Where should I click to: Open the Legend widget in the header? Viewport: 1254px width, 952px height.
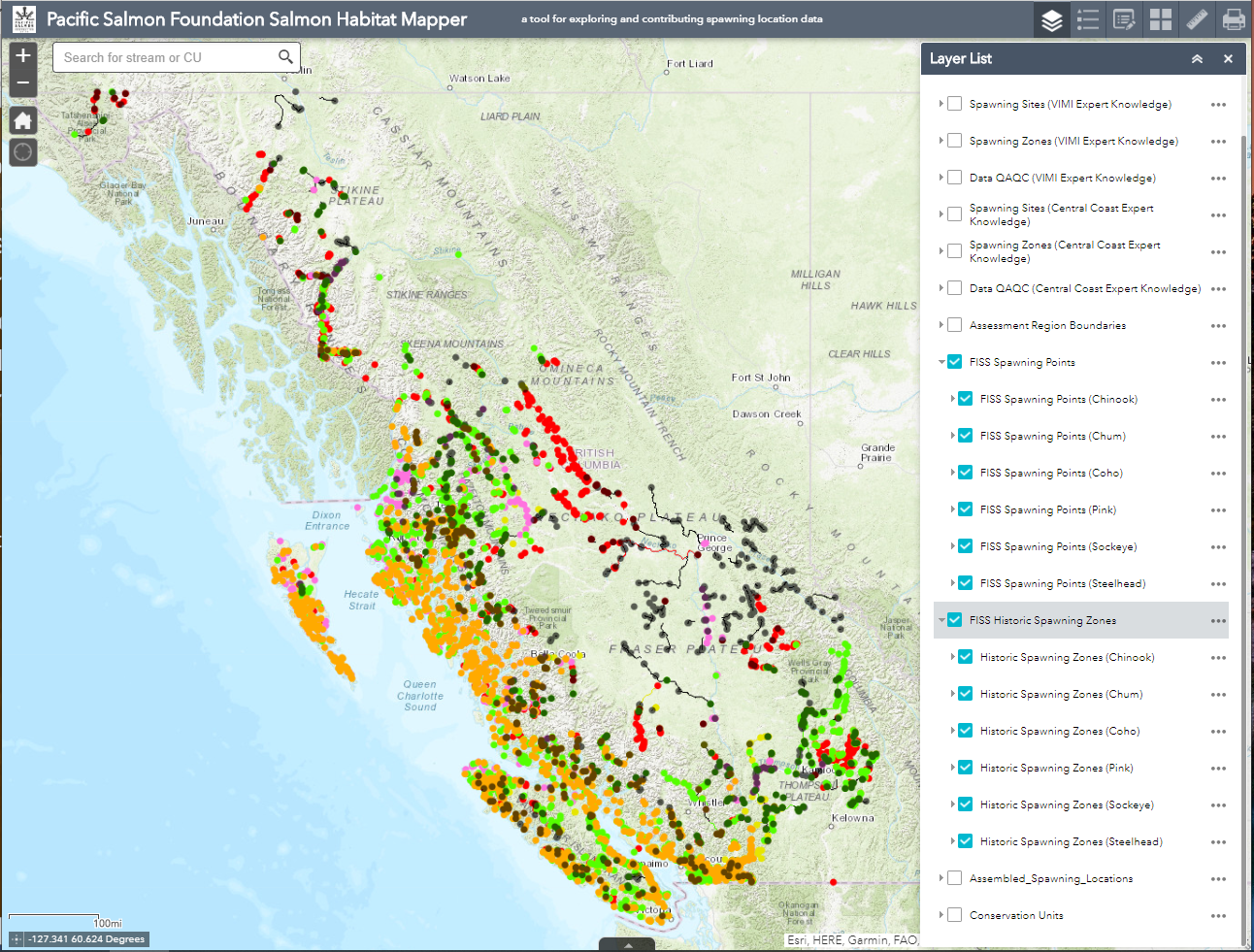[1088, 19]
